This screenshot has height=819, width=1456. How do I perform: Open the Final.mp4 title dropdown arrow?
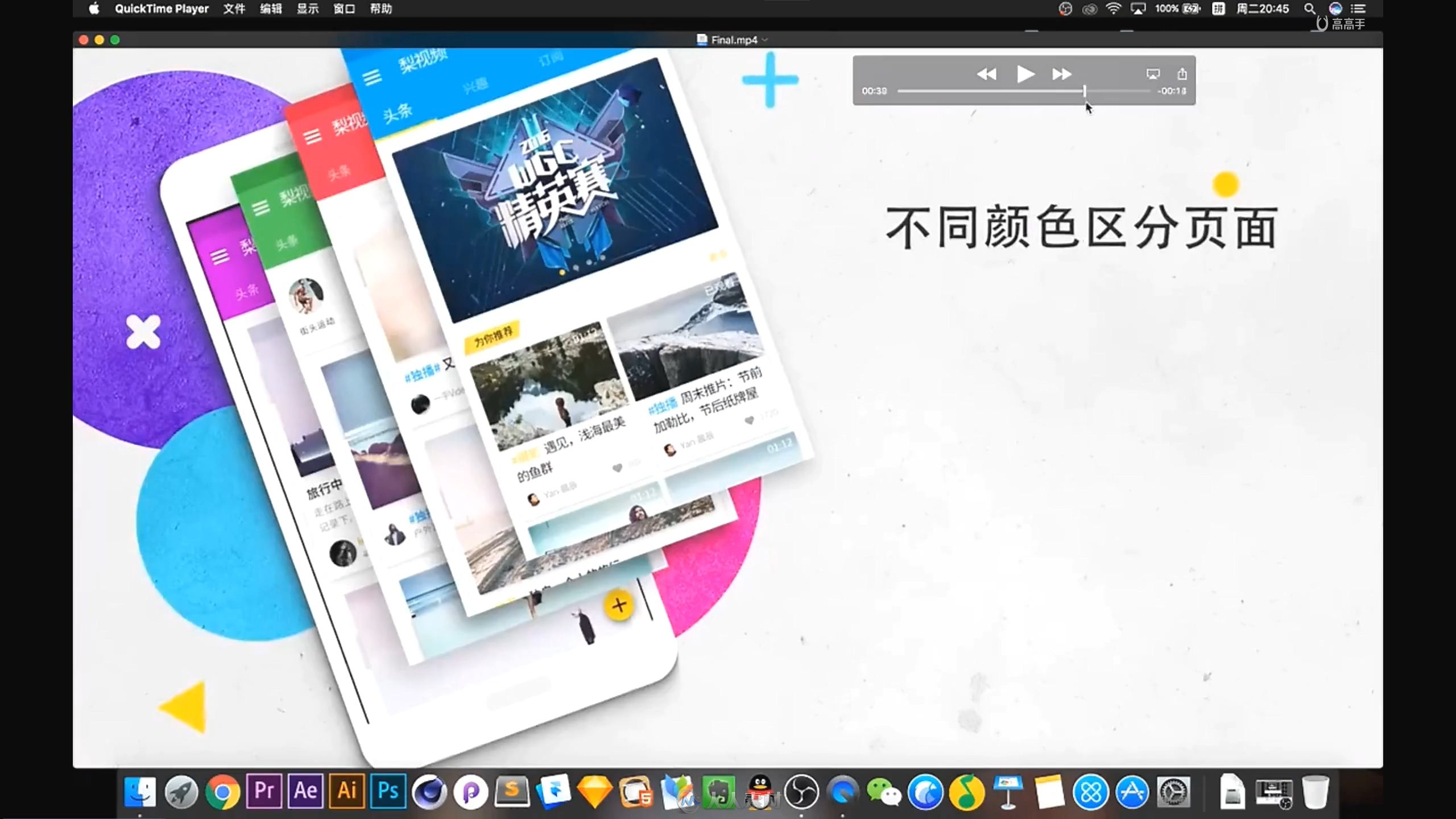click(x=765, y=40)
